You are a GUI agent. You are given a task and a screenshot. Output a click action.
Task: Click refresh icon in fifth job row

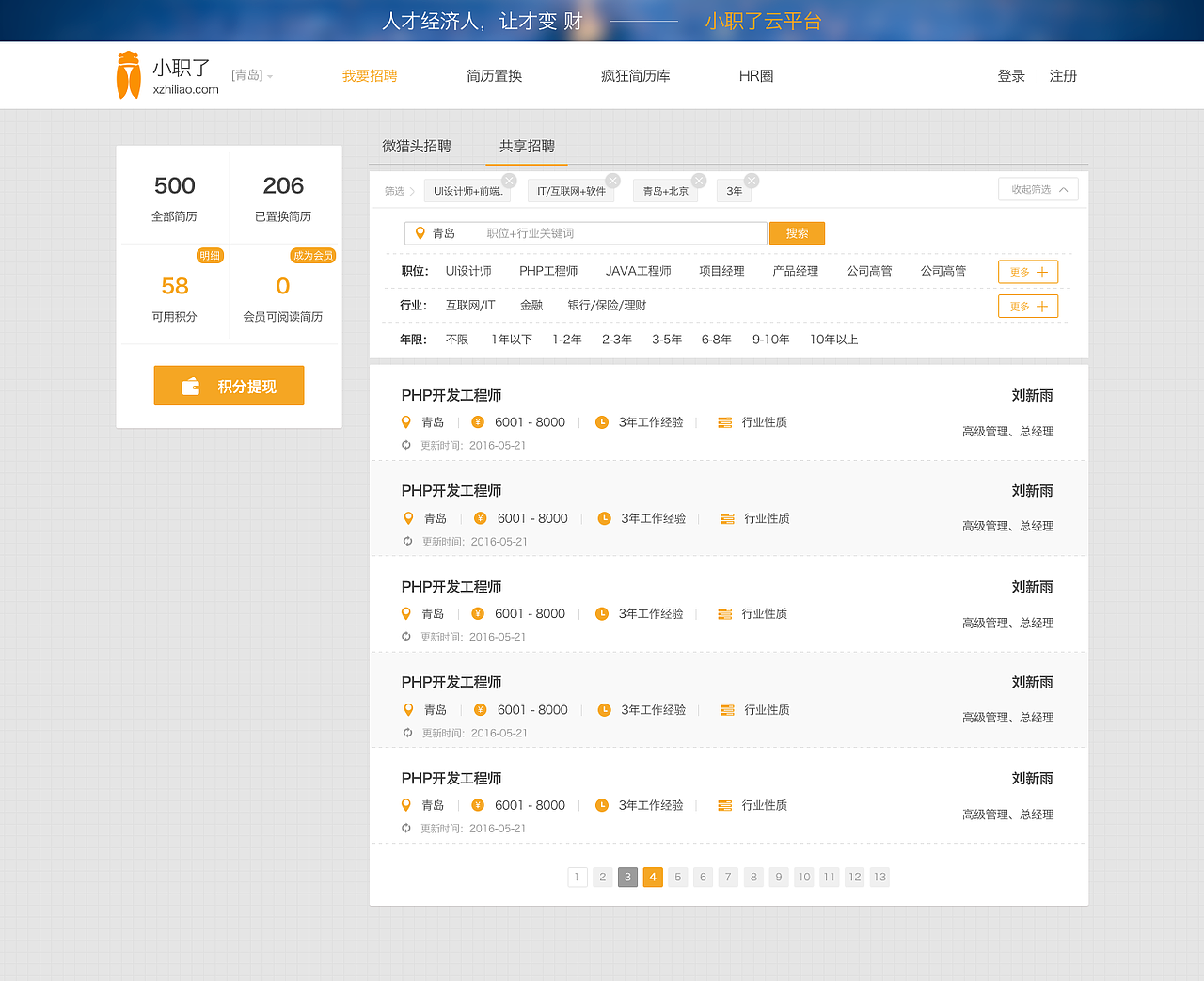click(406, 829)
